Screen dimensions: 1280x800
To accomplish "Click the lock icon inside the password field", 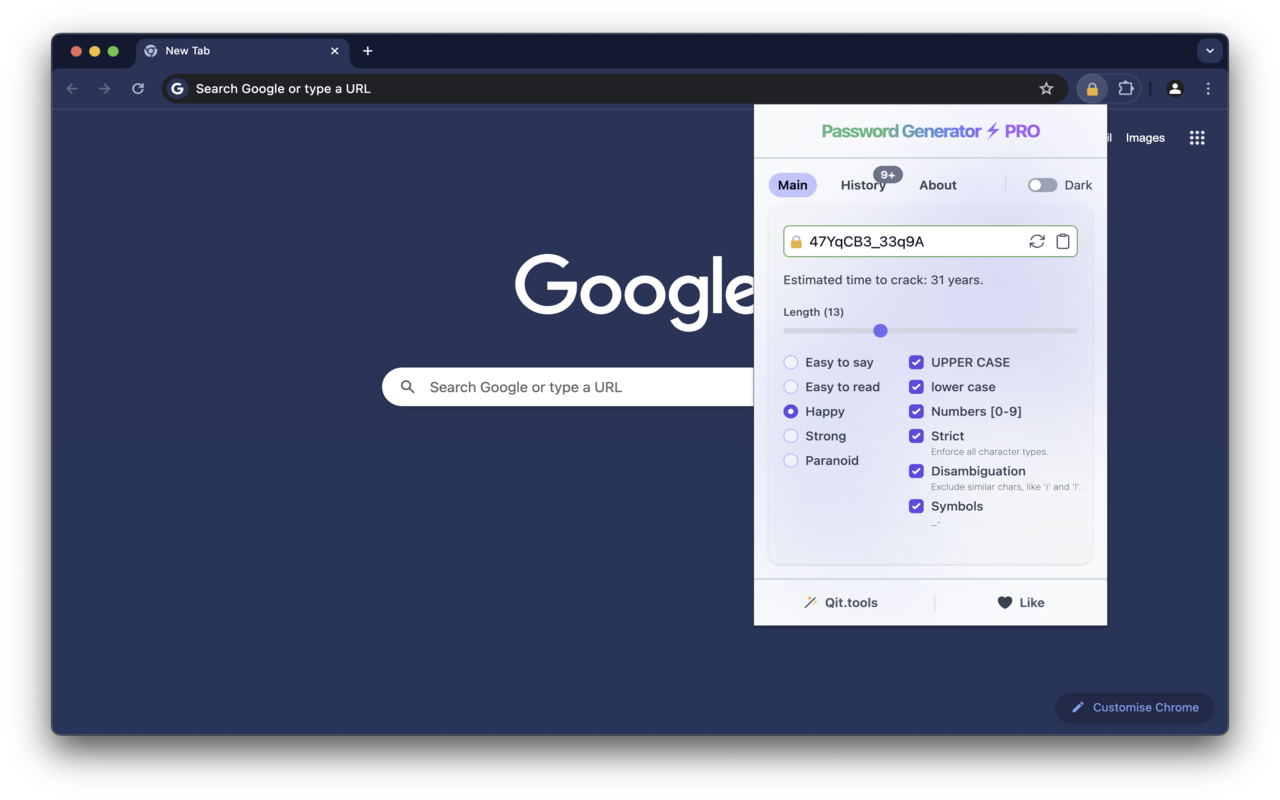I will [796, 241].
